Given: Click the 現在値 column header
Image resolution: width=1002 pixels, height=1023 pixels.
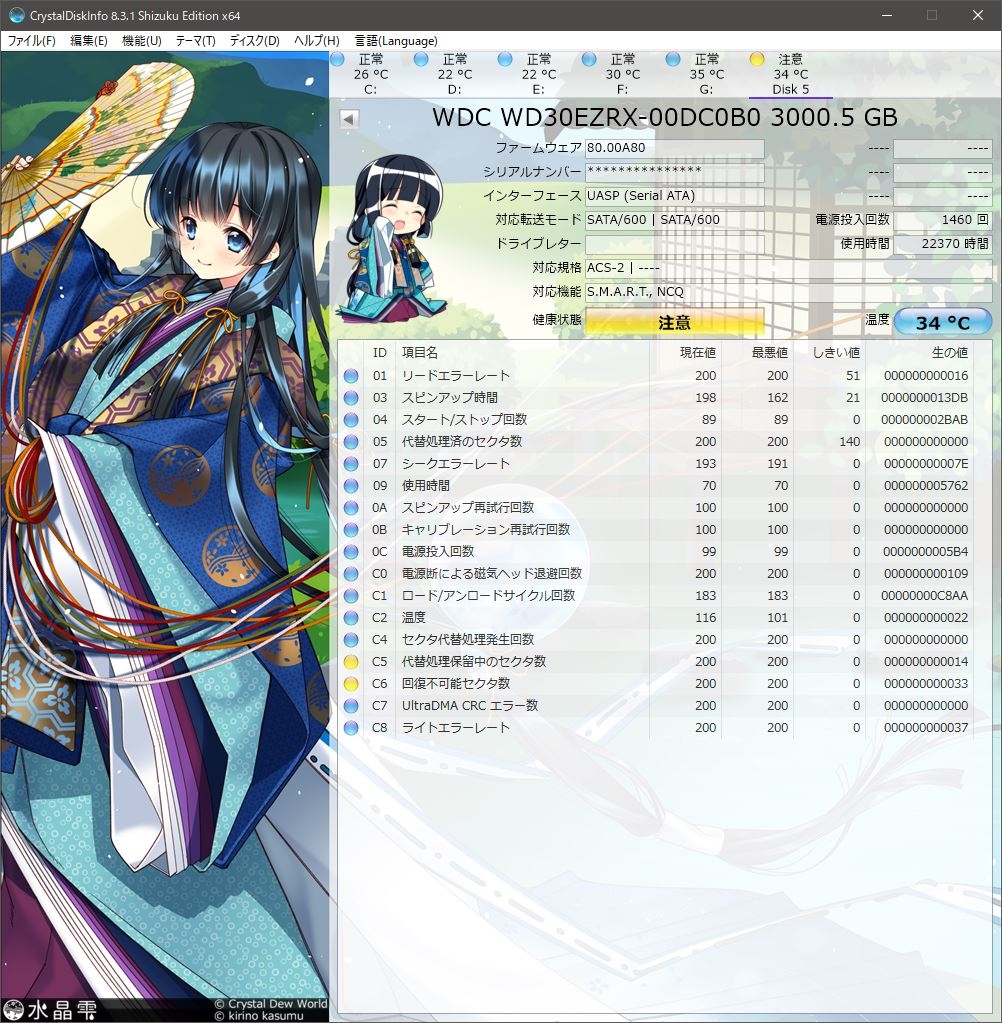Looking at the screenshot, I should click(x=697, y=353).
